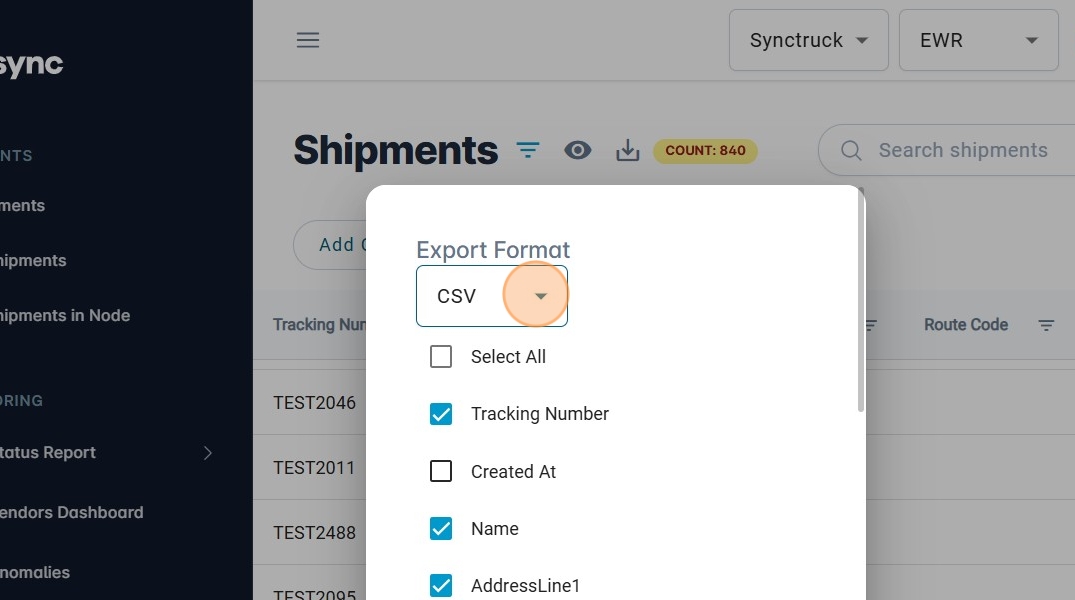Click the COUNT: 840 badge

click(705, 151)
